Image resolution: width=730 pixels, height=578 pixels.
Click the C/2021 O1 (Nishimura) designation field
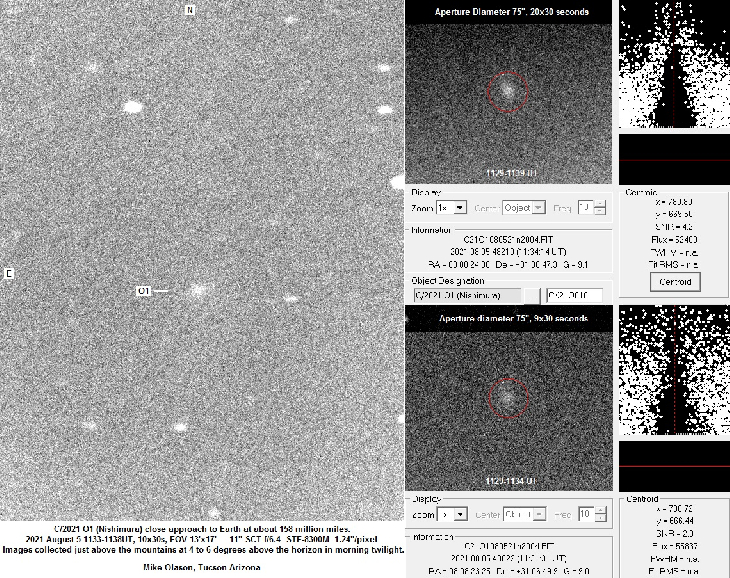point(465,295)
